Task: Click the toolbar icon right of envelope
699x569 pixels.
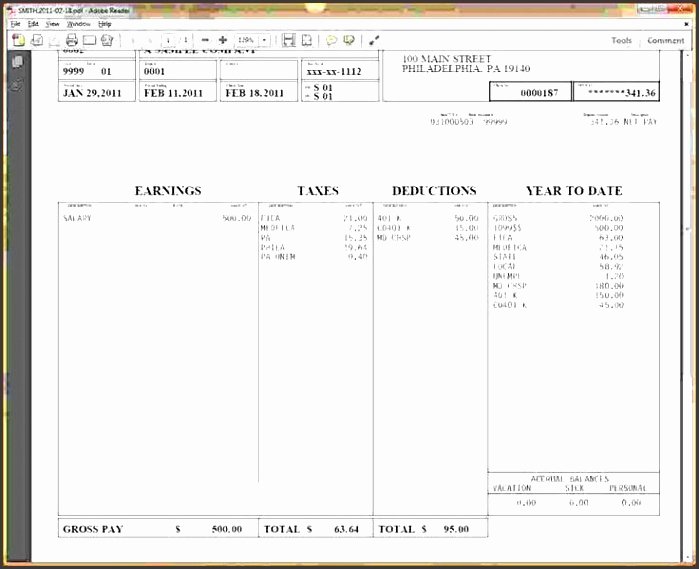Action: tap(107, 40)
